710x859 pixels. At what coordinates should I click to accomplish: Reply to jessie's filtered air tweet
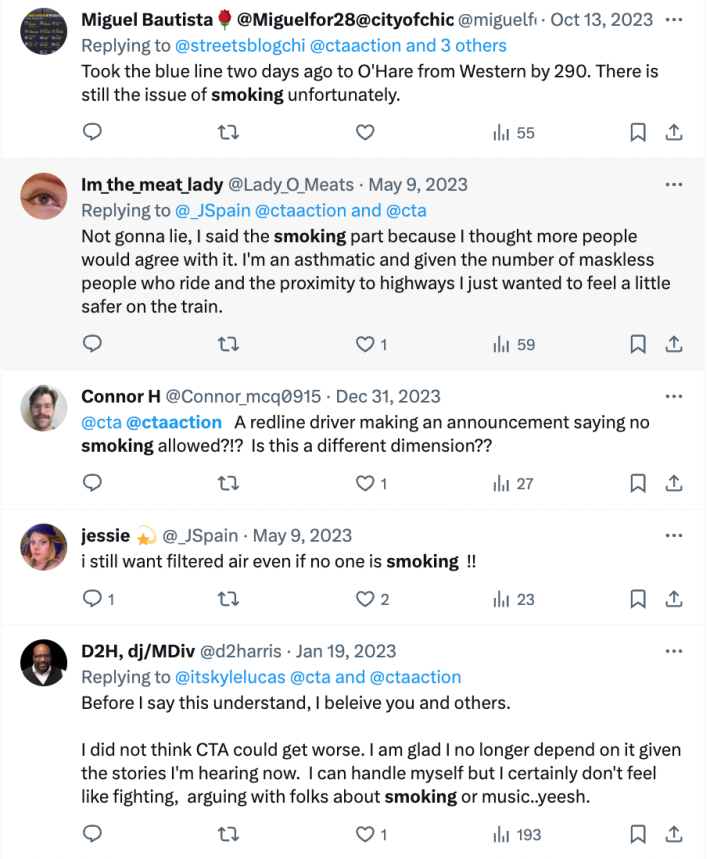click(92, 599)
